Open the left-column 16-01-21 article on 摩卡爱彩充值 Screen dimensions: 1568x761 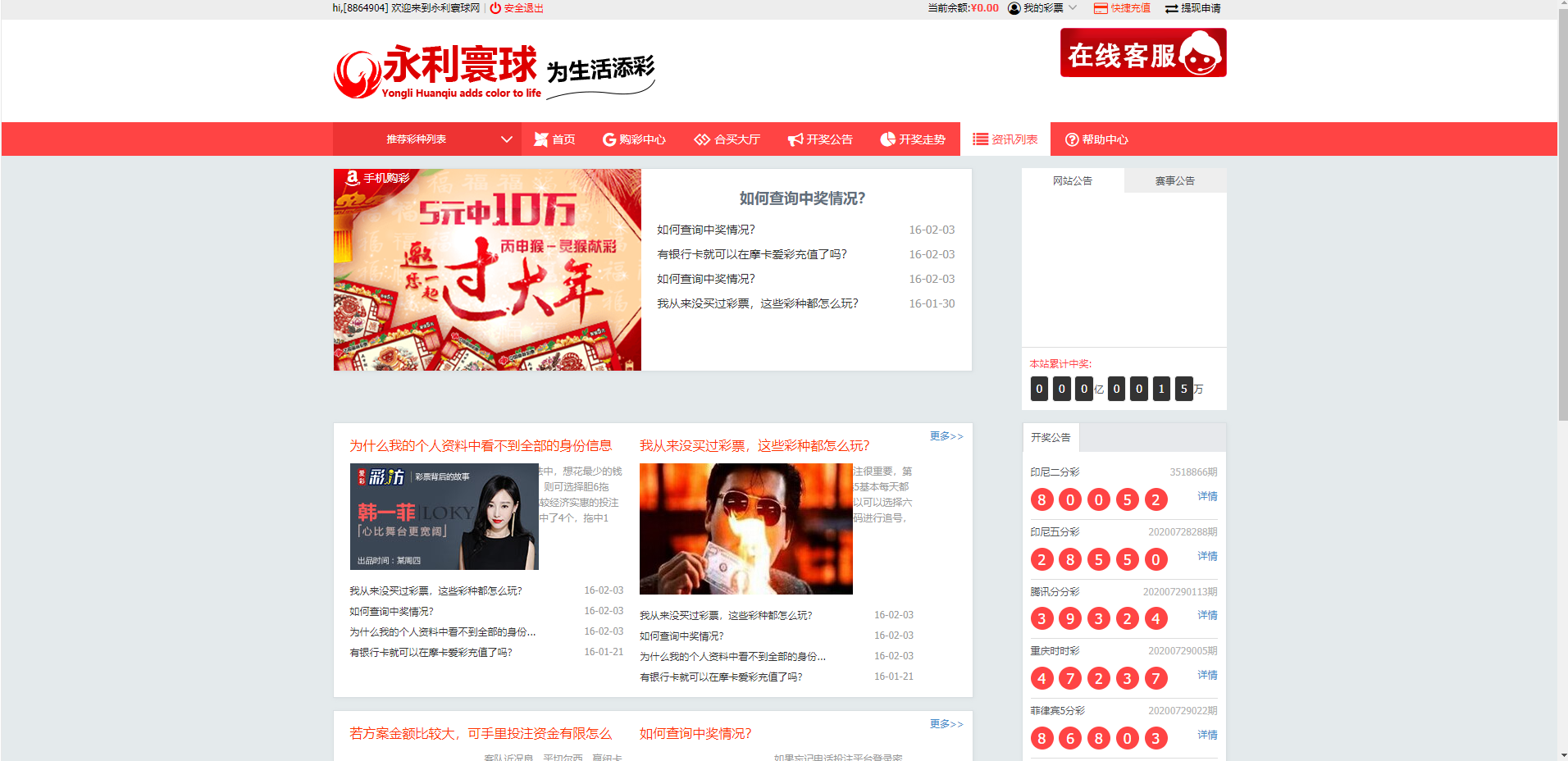click(x=431, y=653)
